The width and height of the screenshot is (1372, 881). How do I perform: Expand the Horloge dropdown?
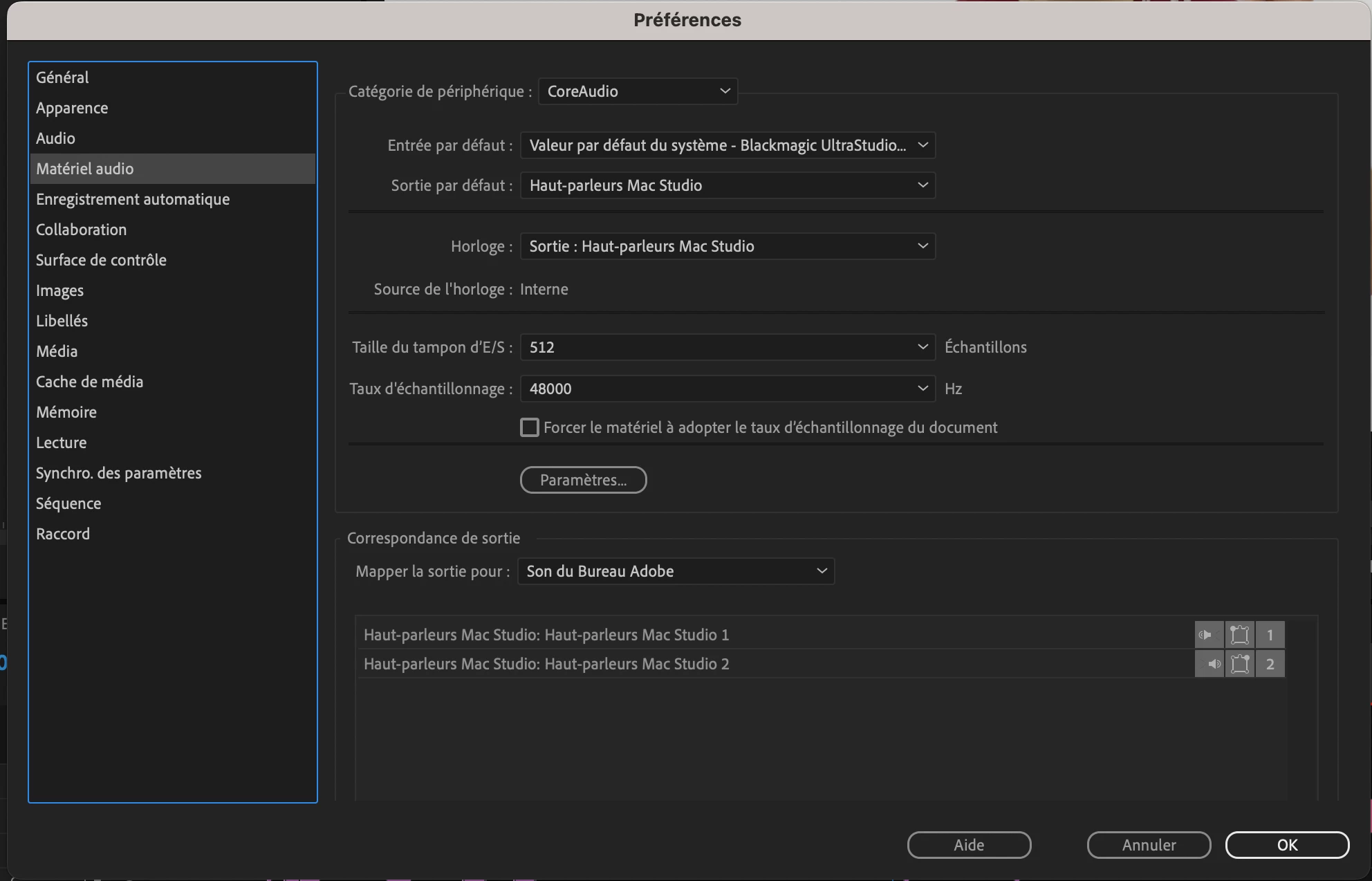click(x=727, y=246)
